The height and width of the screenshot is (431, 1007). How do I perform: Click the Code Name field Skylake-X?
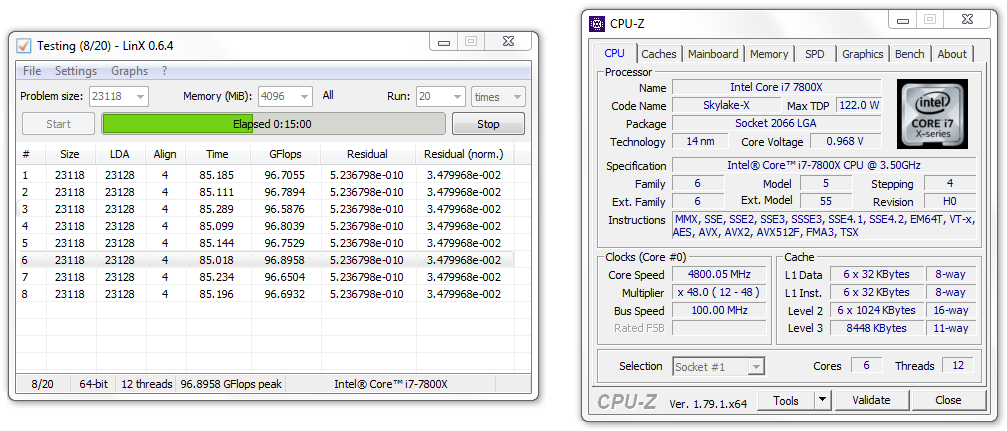[726, 105]
